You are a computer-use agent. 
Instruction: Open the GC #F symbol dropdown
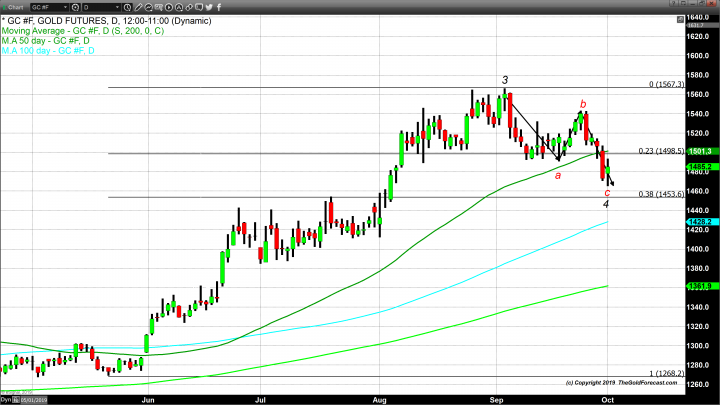[x=50, y=6]
